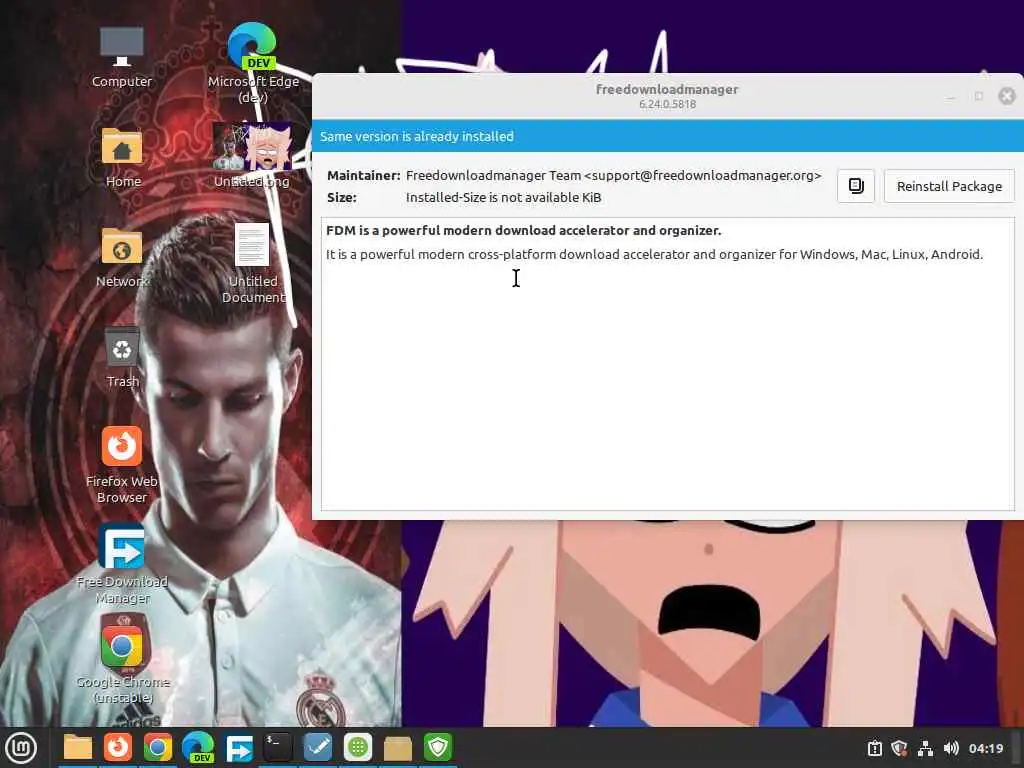Screen dimensions: 1024x768
Task: Open Home folder desktop icon
Action: tap(122, 157)
